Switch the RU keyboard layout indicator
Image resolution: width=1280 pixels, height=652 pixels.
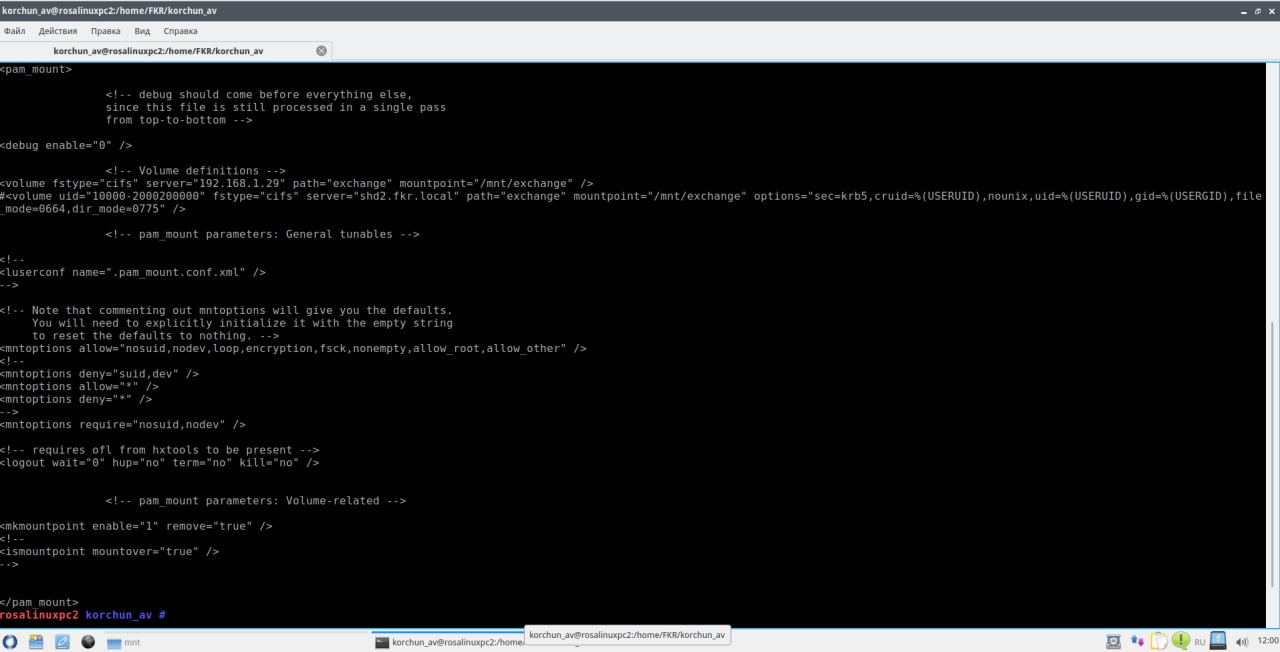[1200, 642]
